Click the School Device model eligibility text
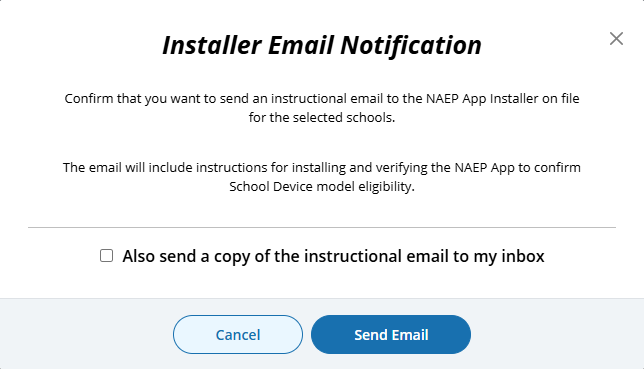Screen dimensions: 644x369 click(322, 187)
